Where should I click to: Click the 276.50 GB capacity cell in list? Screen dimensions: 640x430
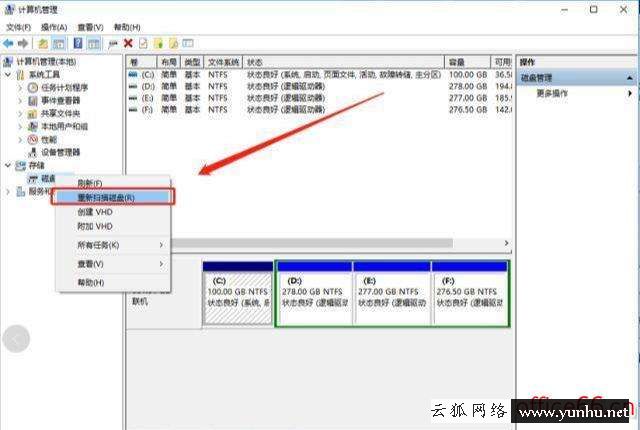coord(468,110)
